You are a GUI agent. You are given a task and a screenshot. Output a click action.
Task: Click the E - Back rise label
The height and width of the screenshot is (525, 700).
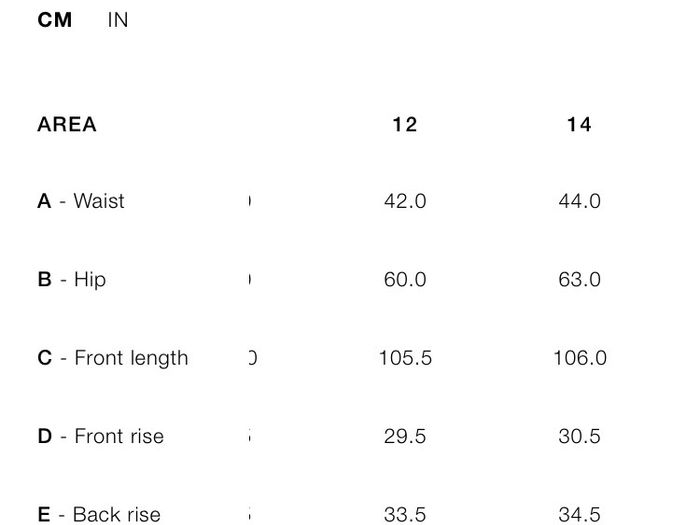tap(99, 515)
